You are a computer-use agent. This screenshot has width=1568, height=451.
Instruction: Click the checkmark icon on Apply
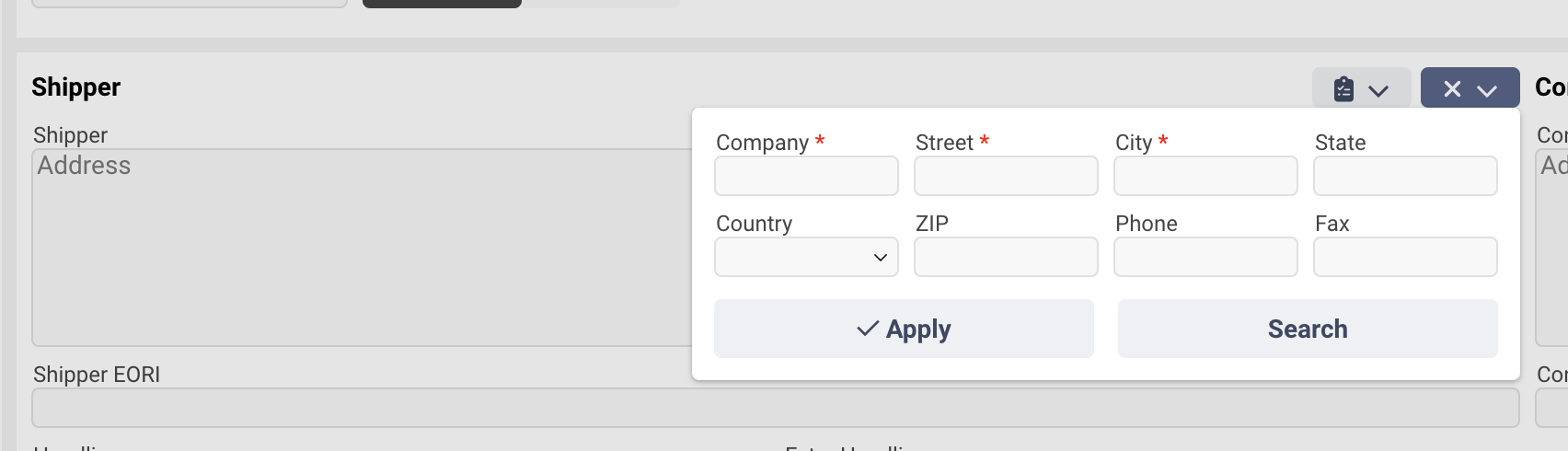(867, 329)
